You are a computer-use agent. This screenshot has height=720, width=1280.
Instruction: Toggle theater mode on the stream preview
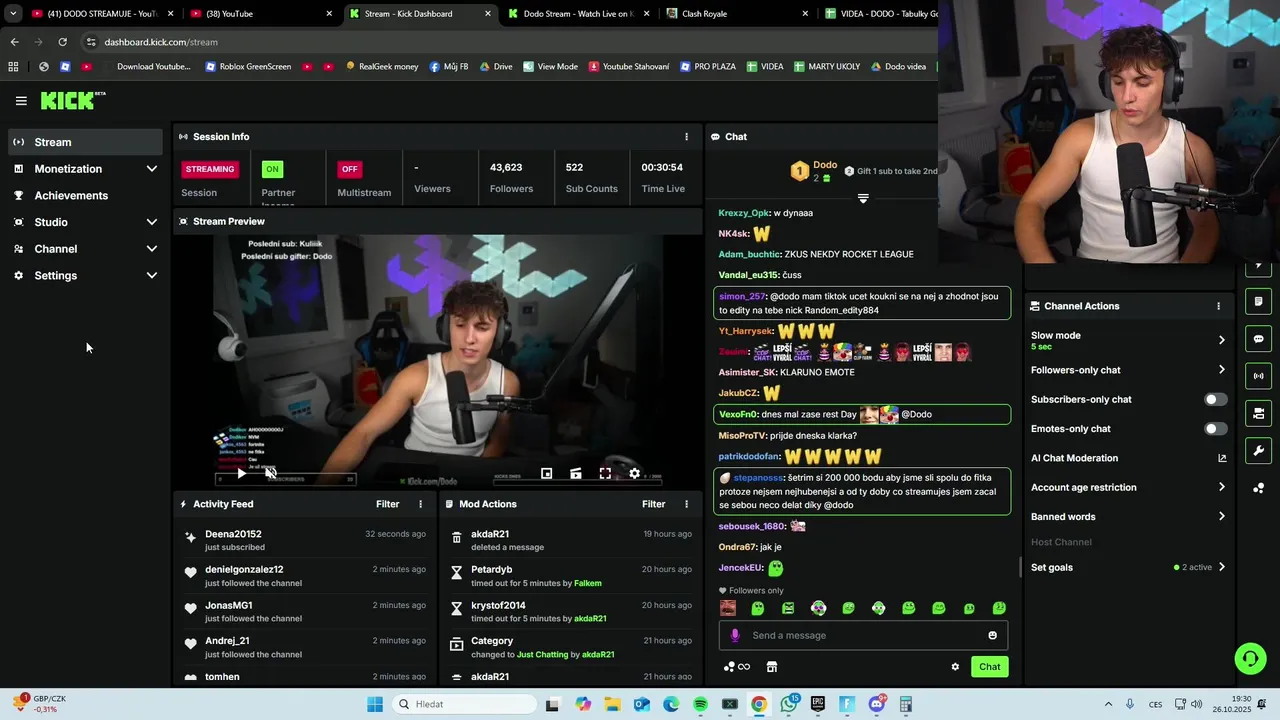(x=576, y=474)
